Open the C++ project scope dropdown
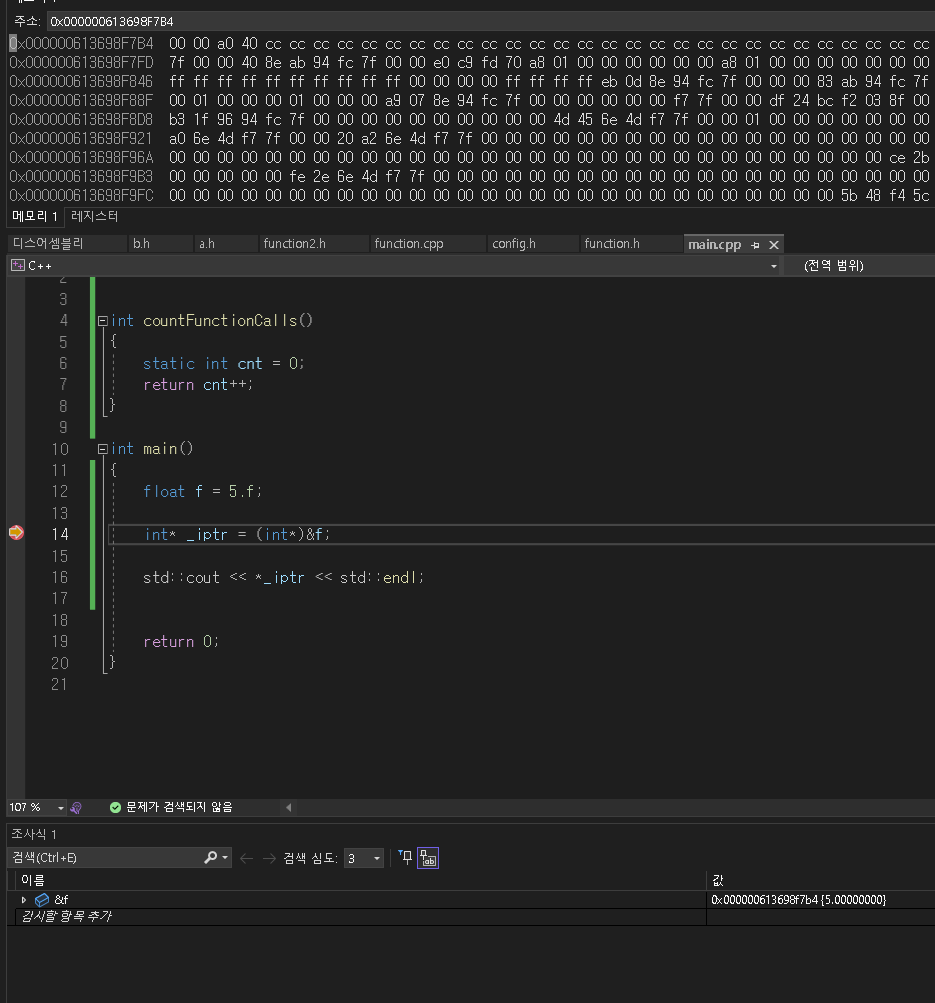Screen dimensions: 935x1003 click(773, 266)
